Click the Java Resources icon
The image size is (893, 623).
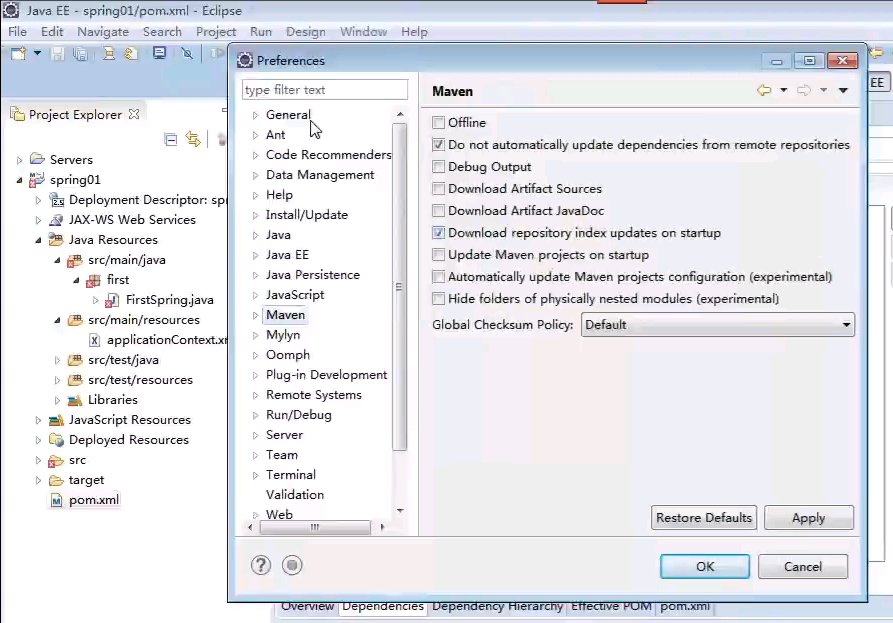56,240
